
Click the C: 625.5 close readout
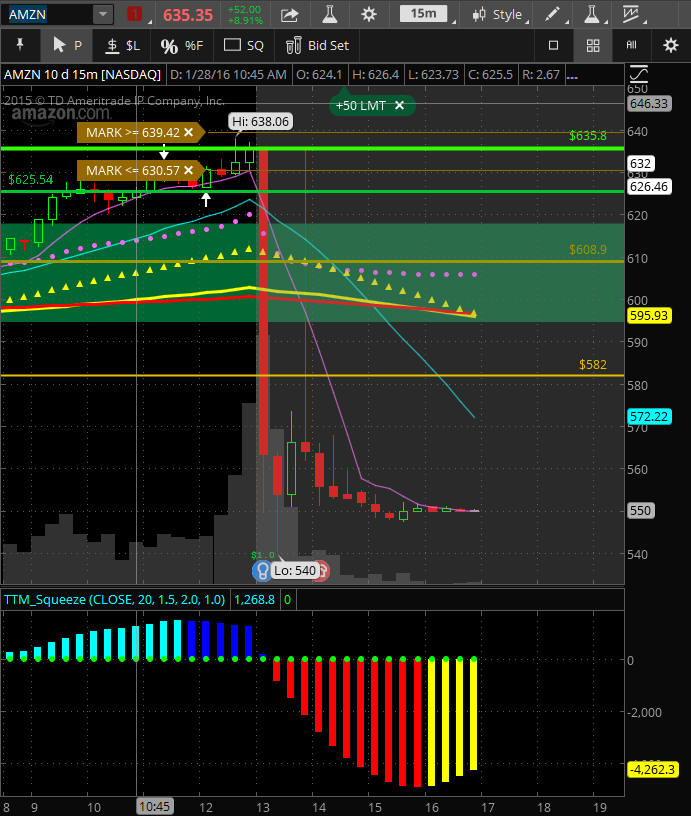point(490,75)
